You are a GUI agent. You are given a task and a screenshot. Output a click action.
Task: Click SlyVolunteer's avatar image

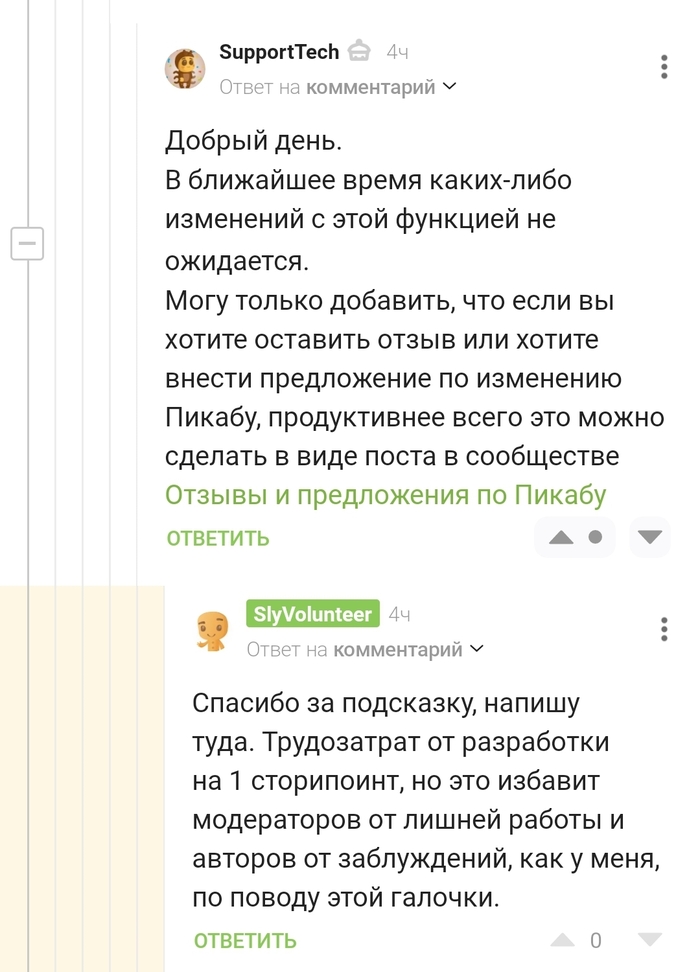(212, 631)
